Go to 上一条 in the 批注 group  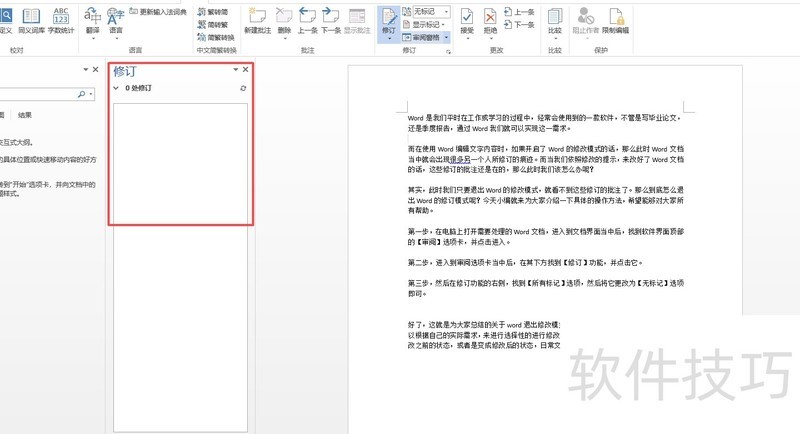pos(308,21)
